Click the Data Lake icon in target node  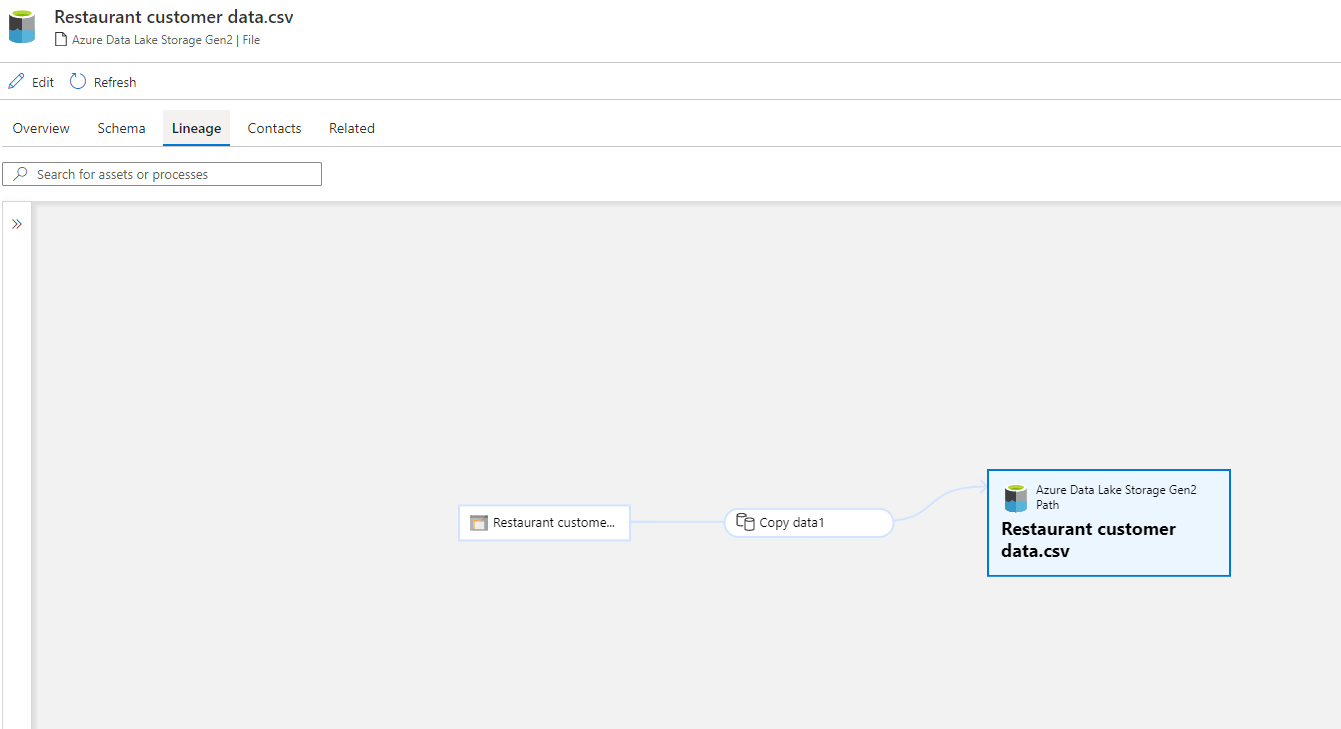pos(1016,498)
